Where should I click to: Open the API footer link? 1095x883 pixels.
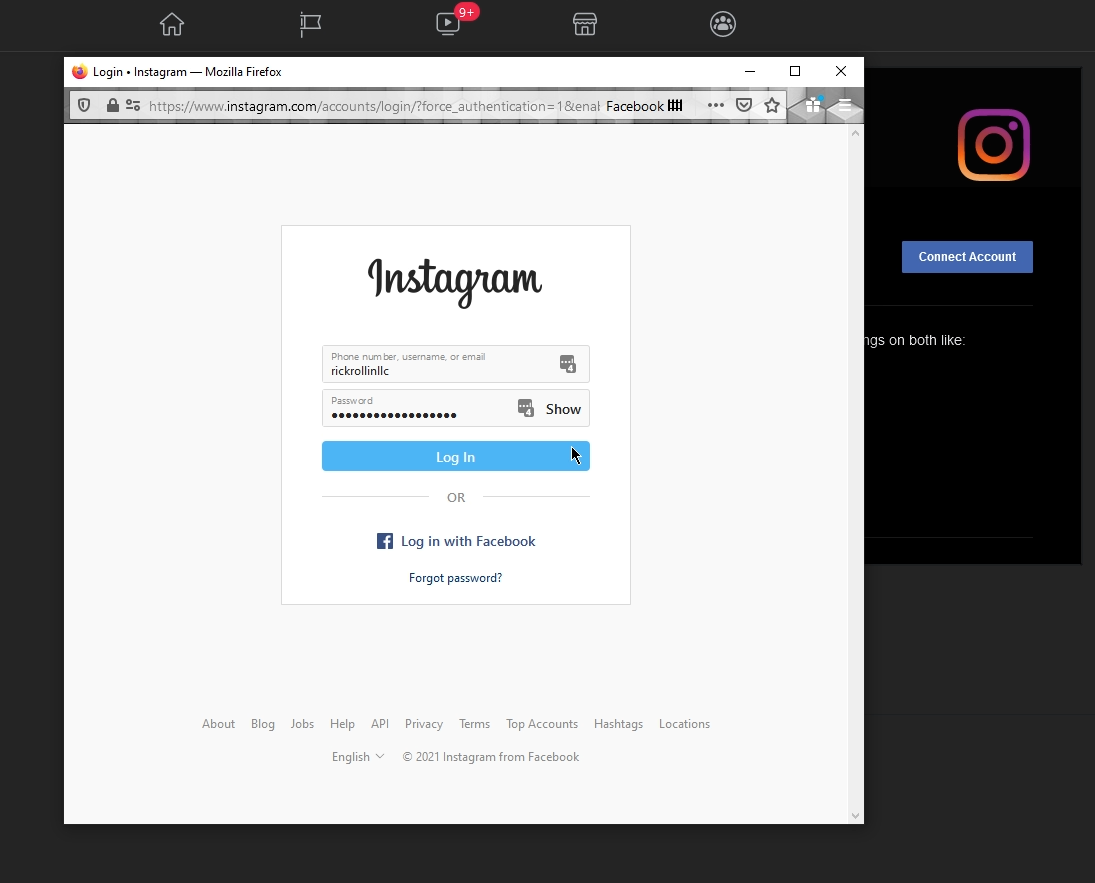coord(380,724)
